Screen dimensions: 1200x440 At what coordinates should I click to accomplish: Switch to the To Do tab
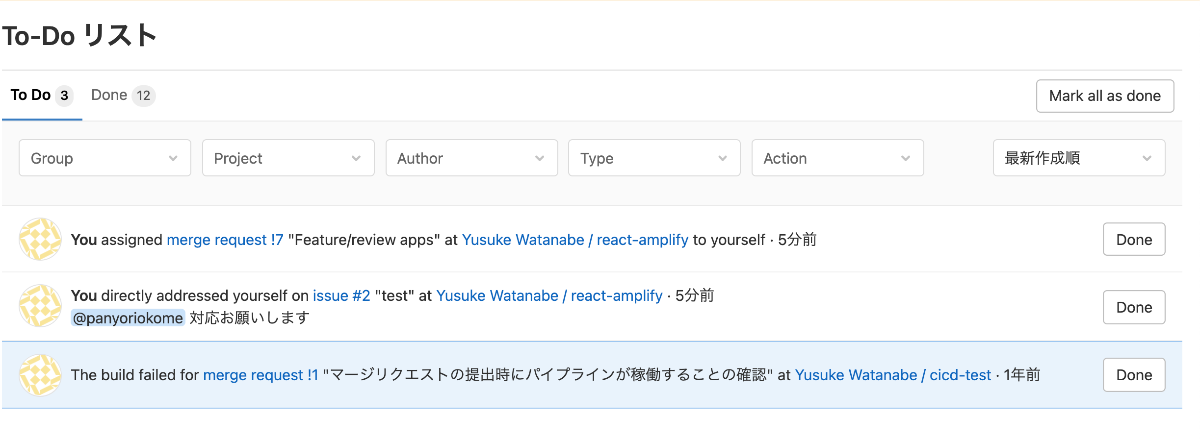coord(41,96)
